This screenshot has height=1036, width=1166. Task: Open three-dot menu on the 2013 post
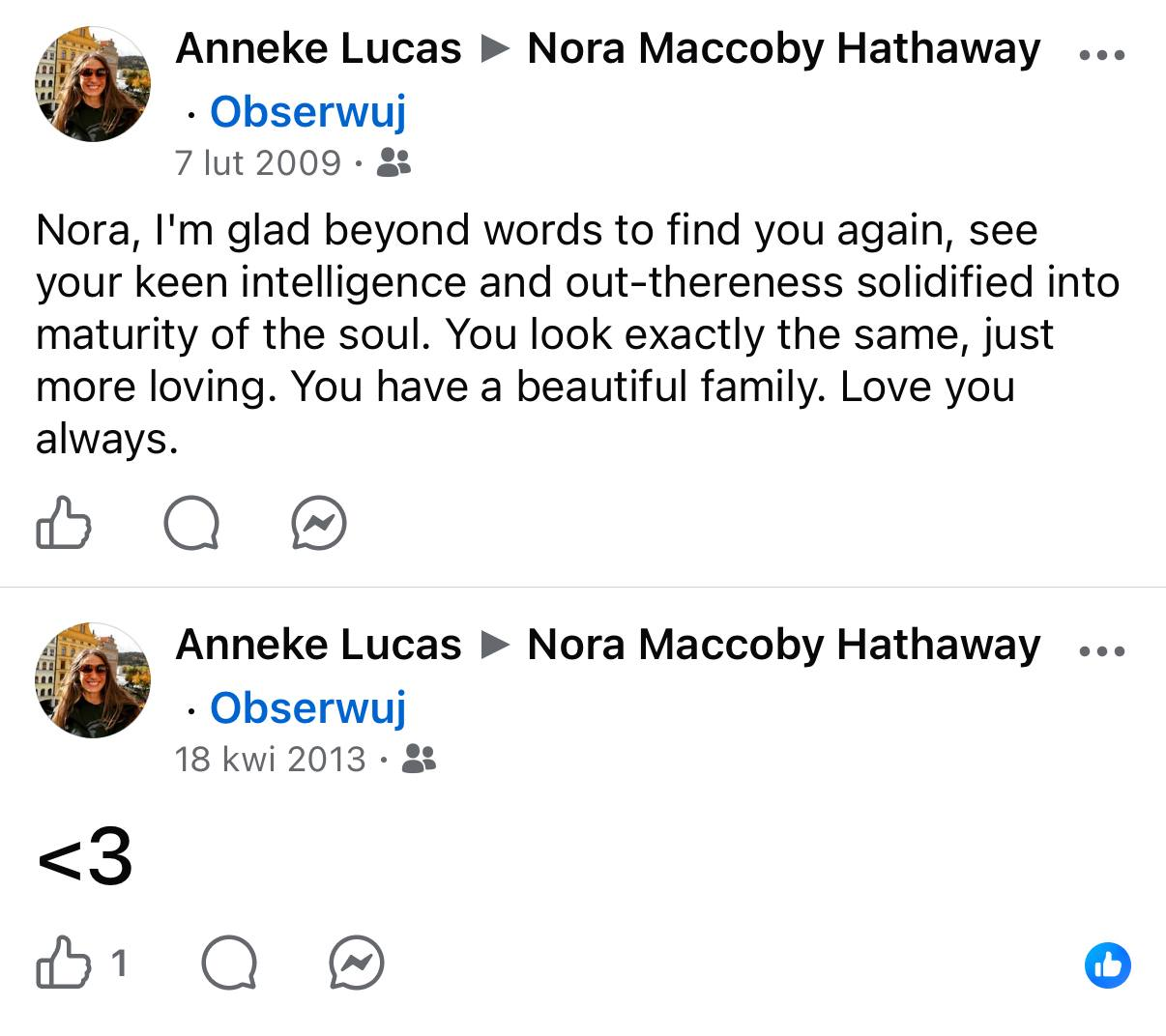[x=1101, y=651]
